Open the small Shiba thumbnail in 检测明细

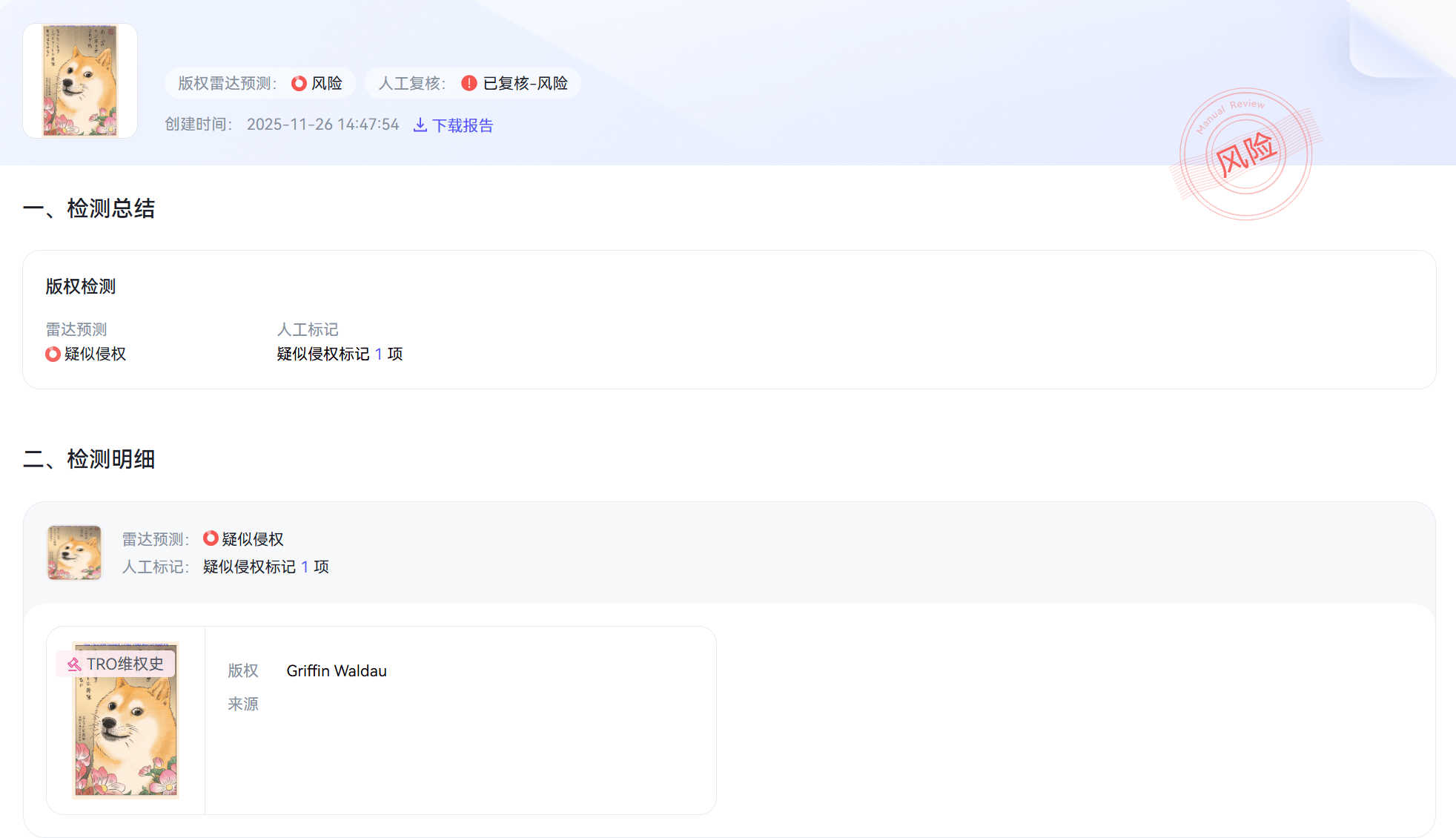[x=74, y=552]
